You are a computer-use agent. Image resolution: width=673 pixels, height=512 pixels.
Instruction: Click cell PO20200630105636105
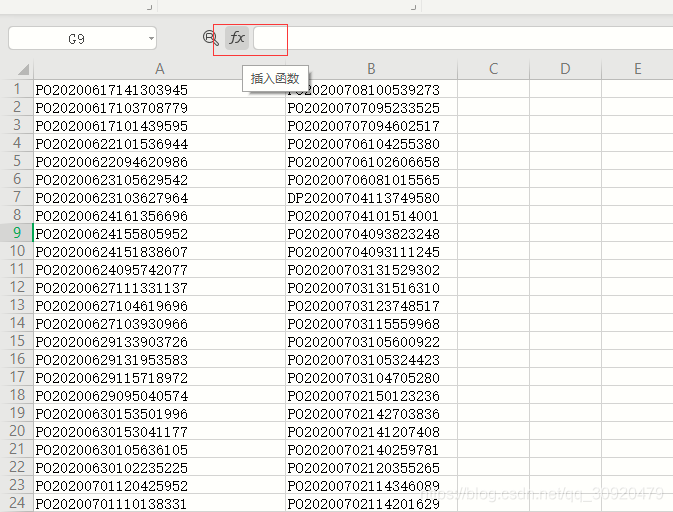coord(160,450)
